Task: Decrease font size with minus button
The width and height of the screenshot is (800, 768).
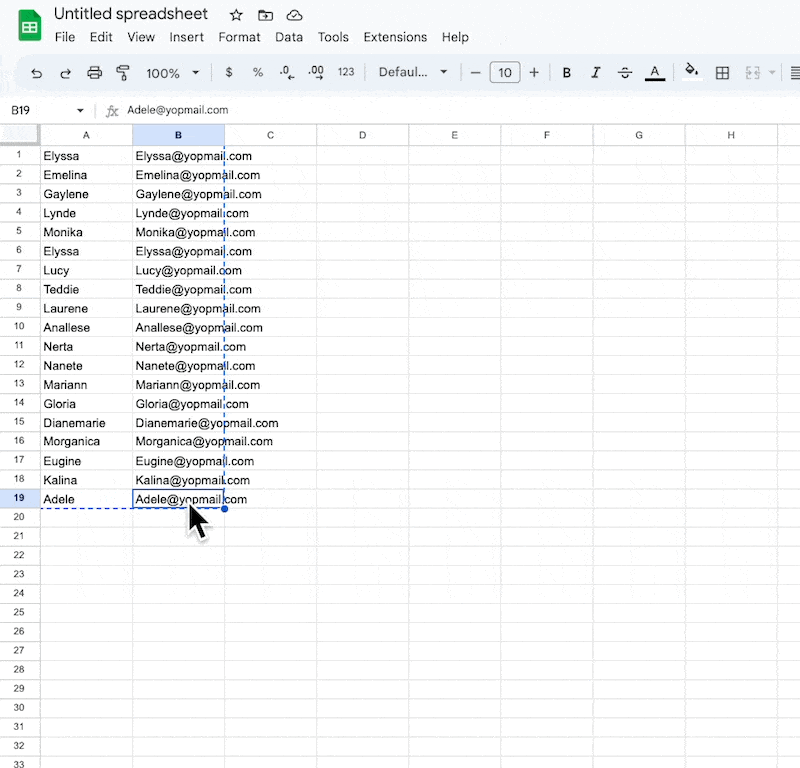Action: pos(475,72)
